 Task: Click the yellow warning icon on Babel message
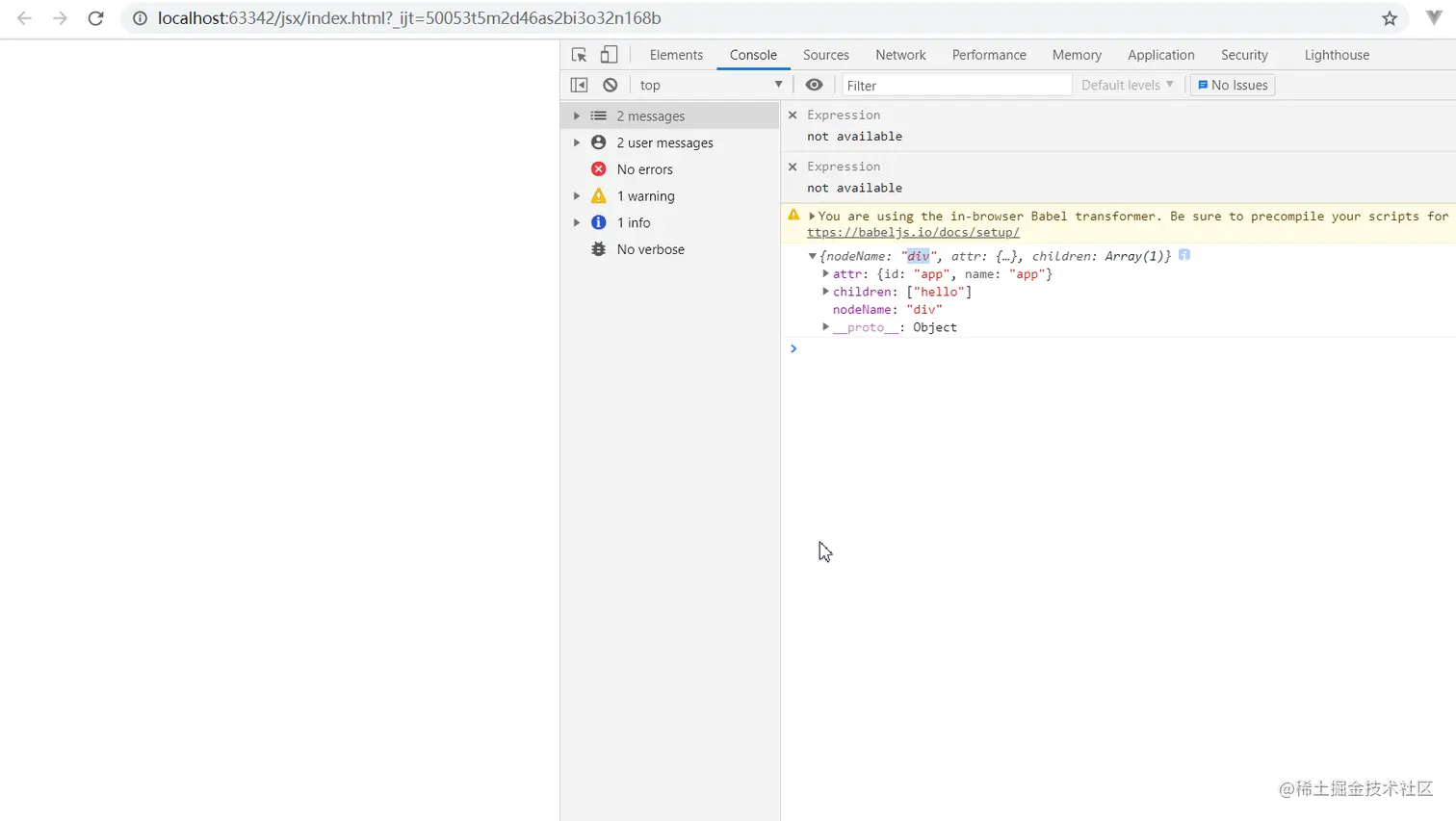(x=793, y=216)
